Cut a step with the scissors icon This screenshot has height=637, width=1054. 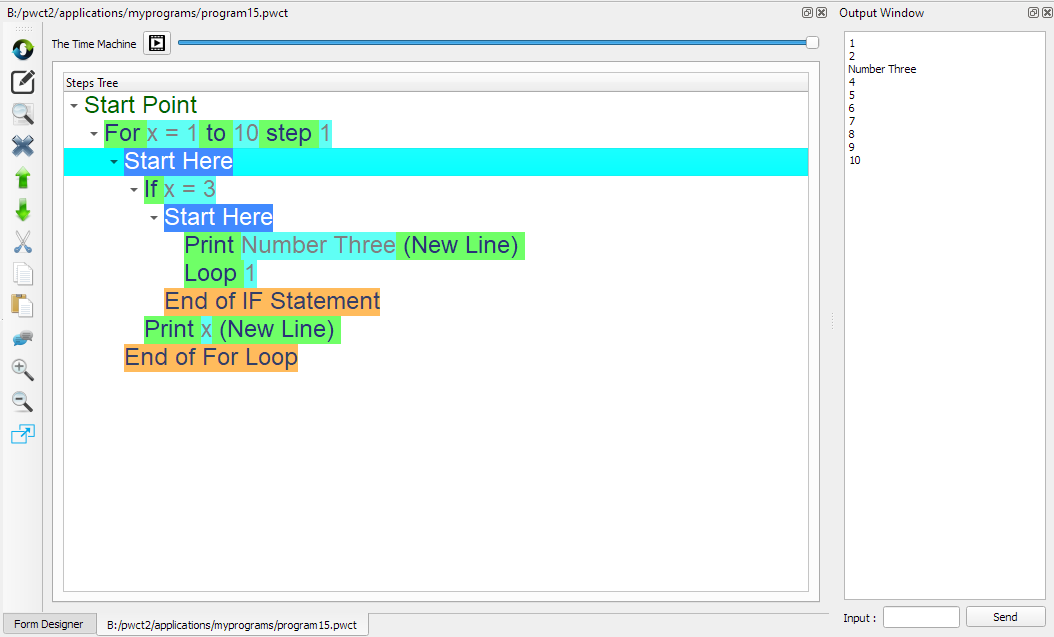(x=22, y=241)
